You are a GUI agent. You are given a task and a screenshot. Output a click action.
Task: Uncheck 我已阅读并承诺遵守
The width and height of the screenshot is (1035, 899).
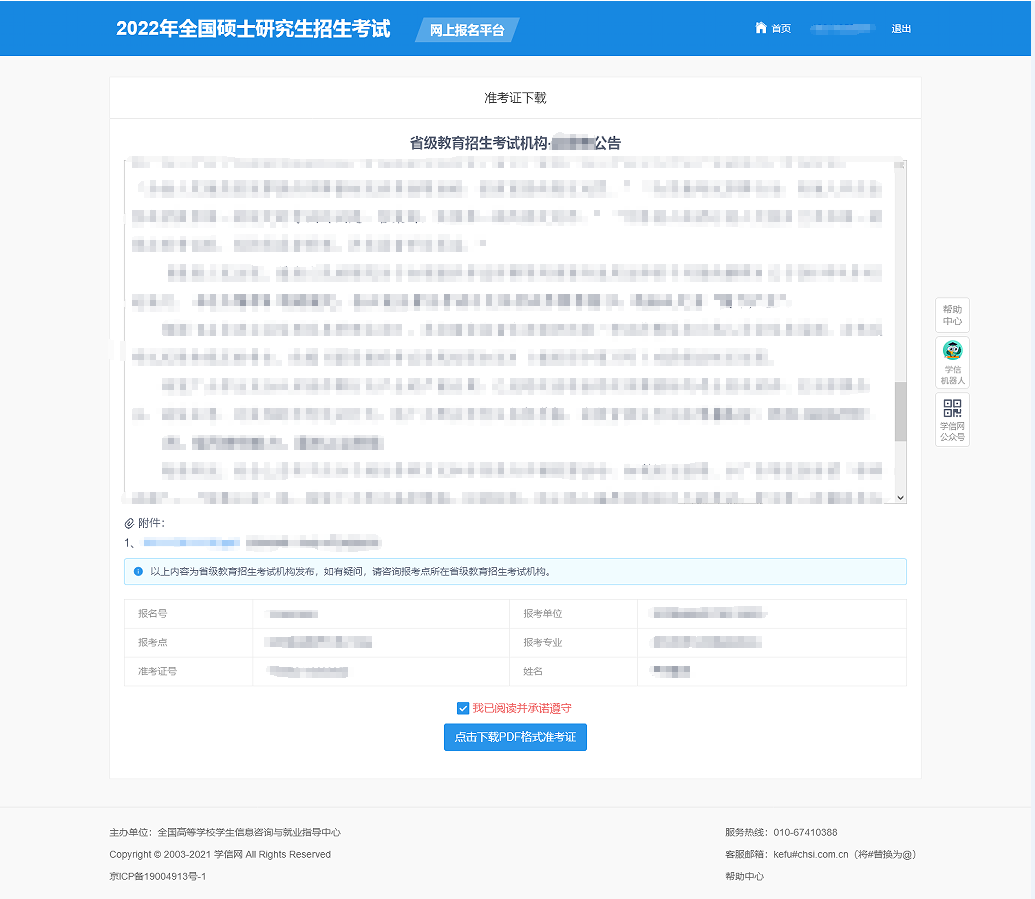(463, 708)
